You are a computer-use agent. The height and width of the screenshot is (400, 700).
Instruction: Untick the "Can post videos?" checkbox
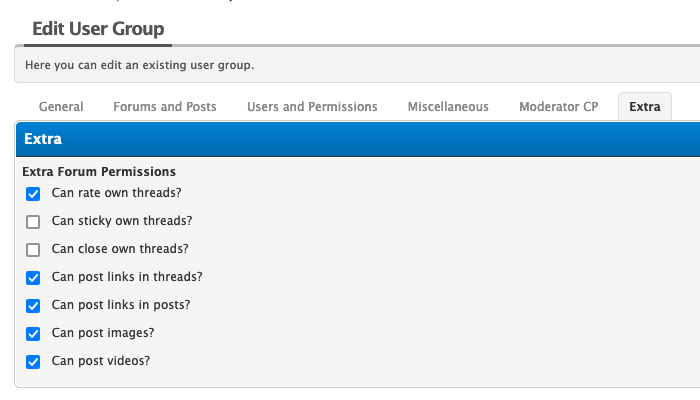click(33, 361)
